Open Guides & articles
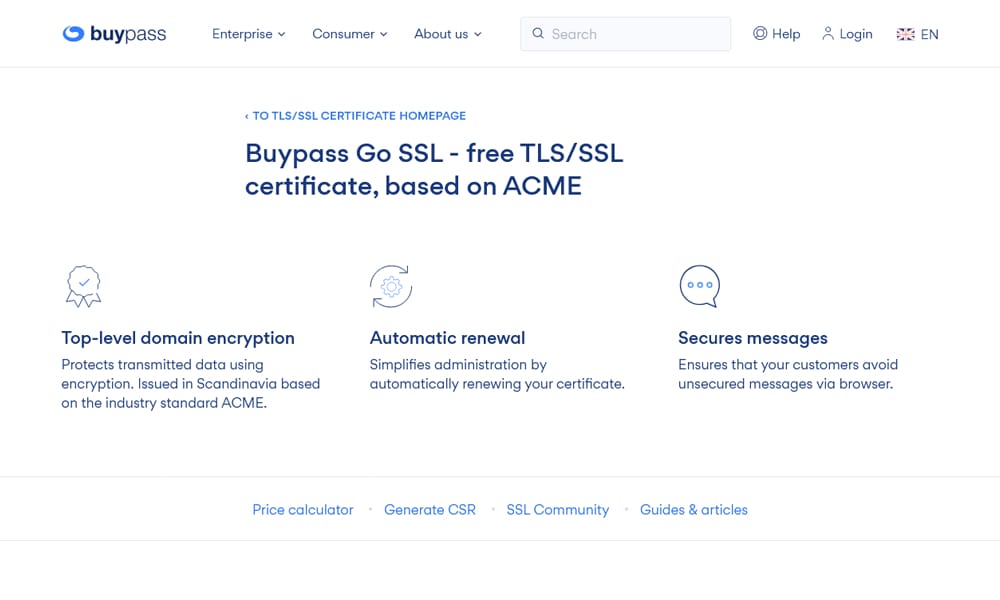1000x600 pixels. (693, 509)
